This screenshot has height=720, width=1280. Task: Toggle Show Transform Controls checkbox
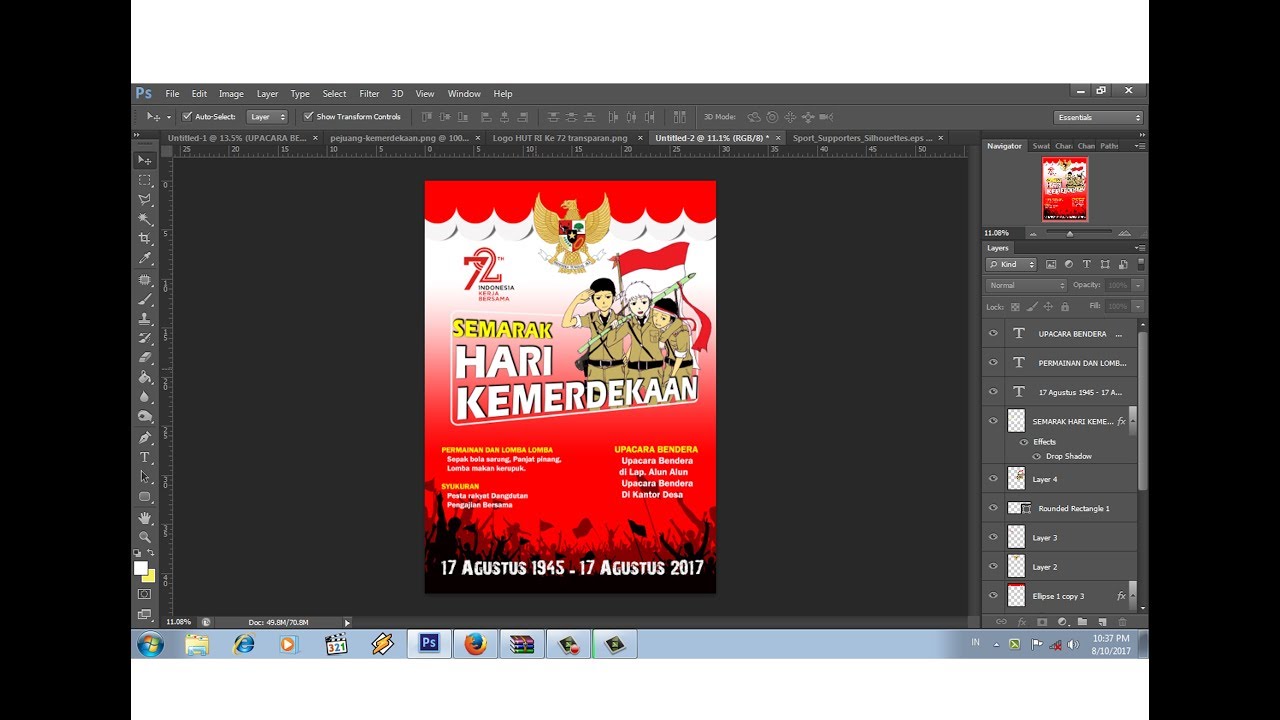click(x=308, y=117)
